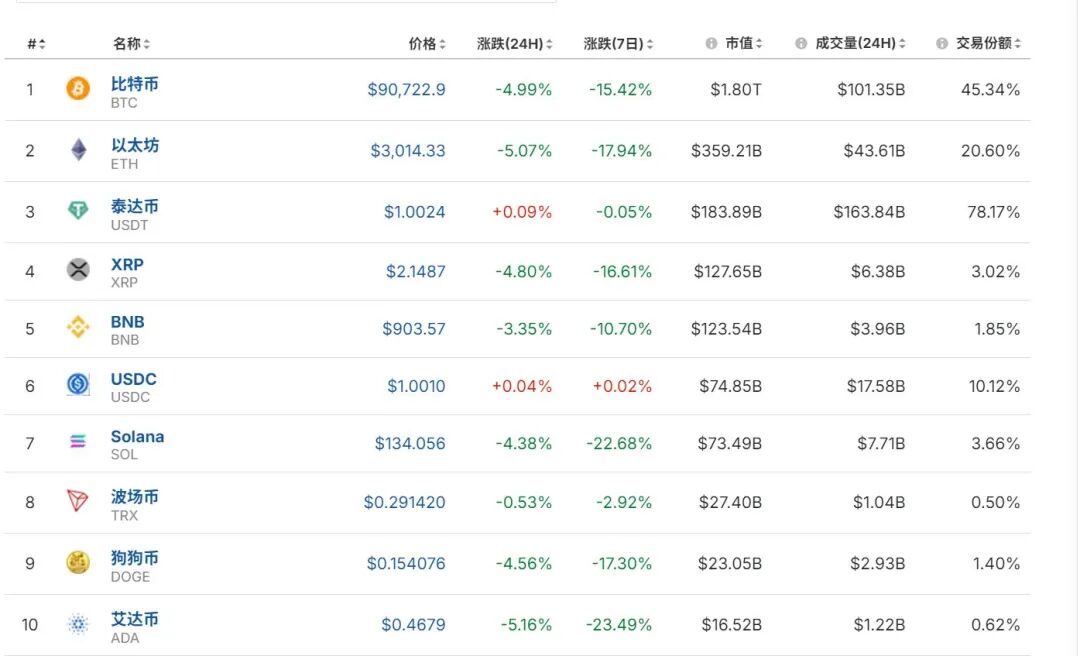Click the USDC blue coin icon
Screen dimensions: 1080x656
tap(78, 385)
